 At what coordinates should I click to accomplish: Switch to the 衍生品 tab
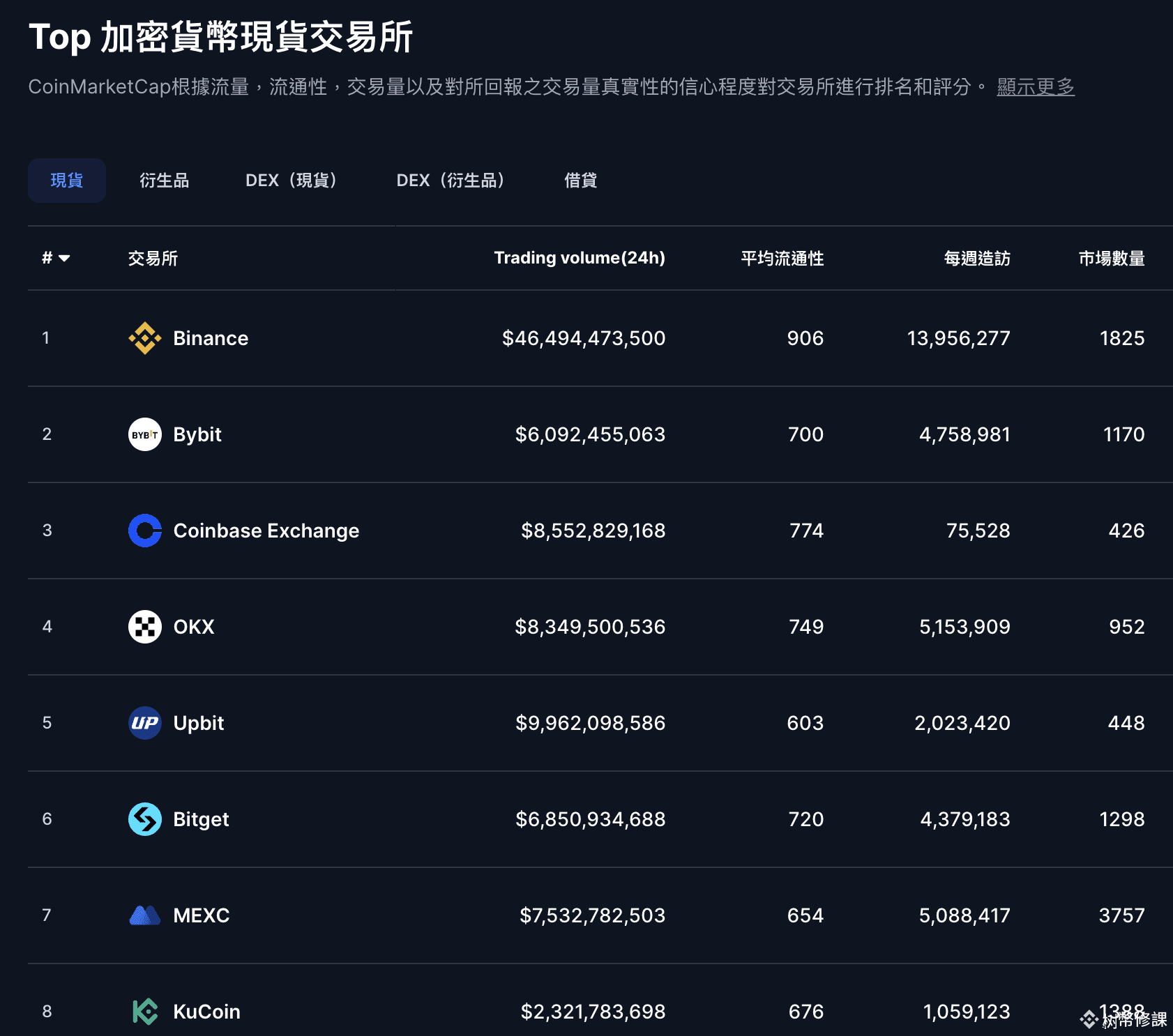[x=165, y=181]
